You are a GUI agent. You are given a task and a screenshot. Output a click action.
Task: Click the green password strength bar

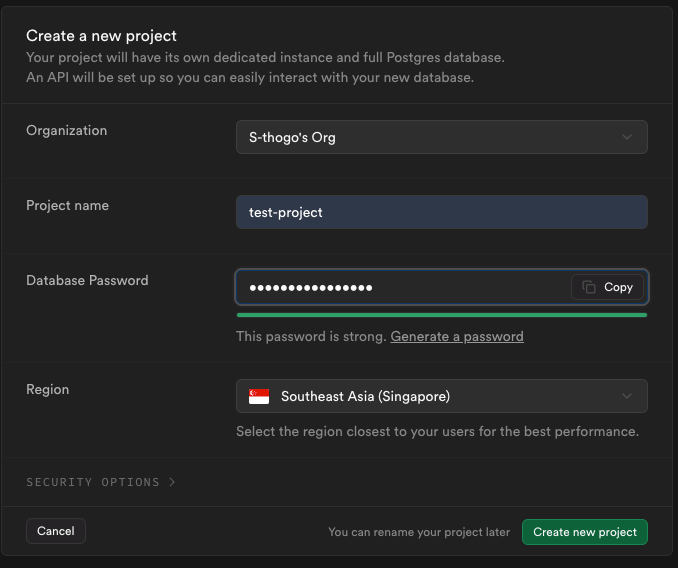point(441,315)
